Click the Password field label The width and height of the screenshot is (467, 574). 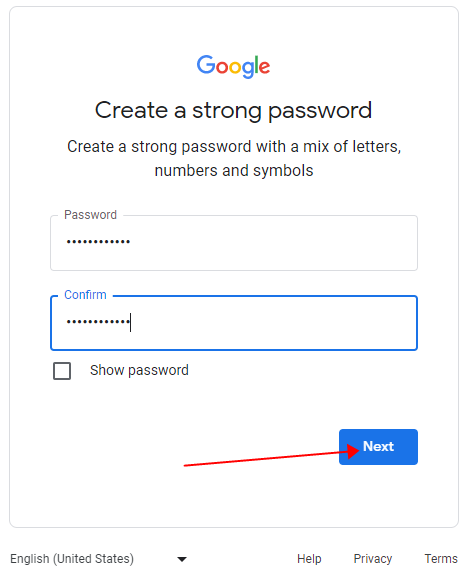click(90, 215)
